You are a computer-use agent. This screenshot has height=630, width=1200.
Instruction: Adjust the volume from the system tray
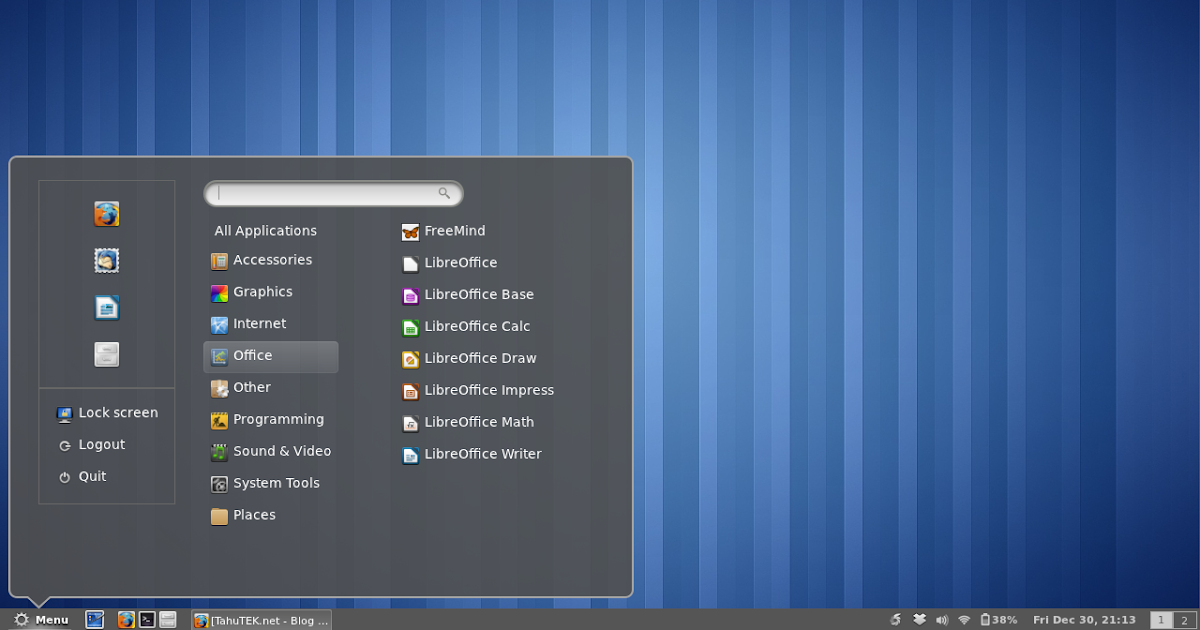(941, 620)
